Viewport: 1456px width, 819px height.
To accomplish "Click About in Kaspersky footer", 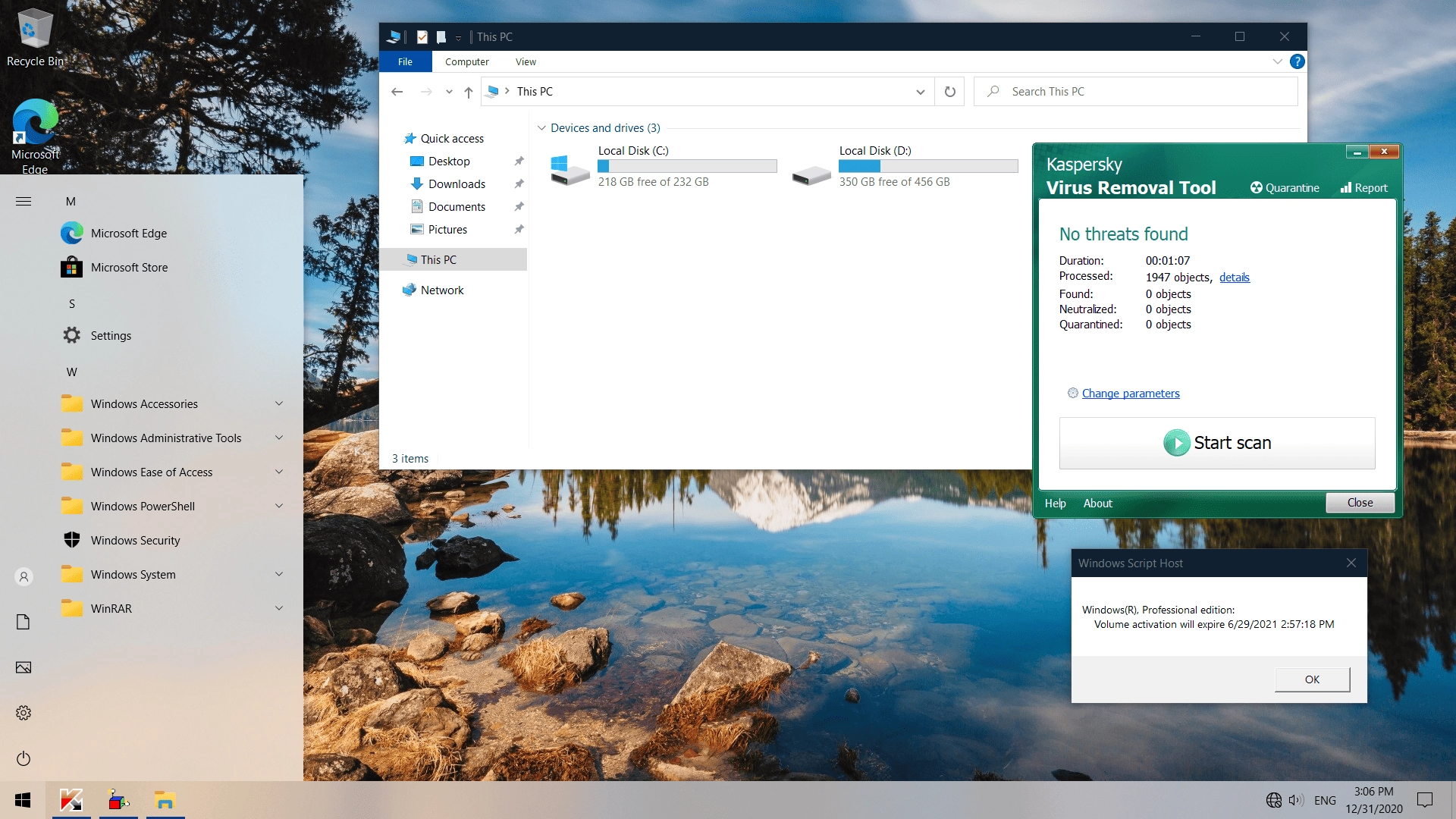I will click(1097, 503).
